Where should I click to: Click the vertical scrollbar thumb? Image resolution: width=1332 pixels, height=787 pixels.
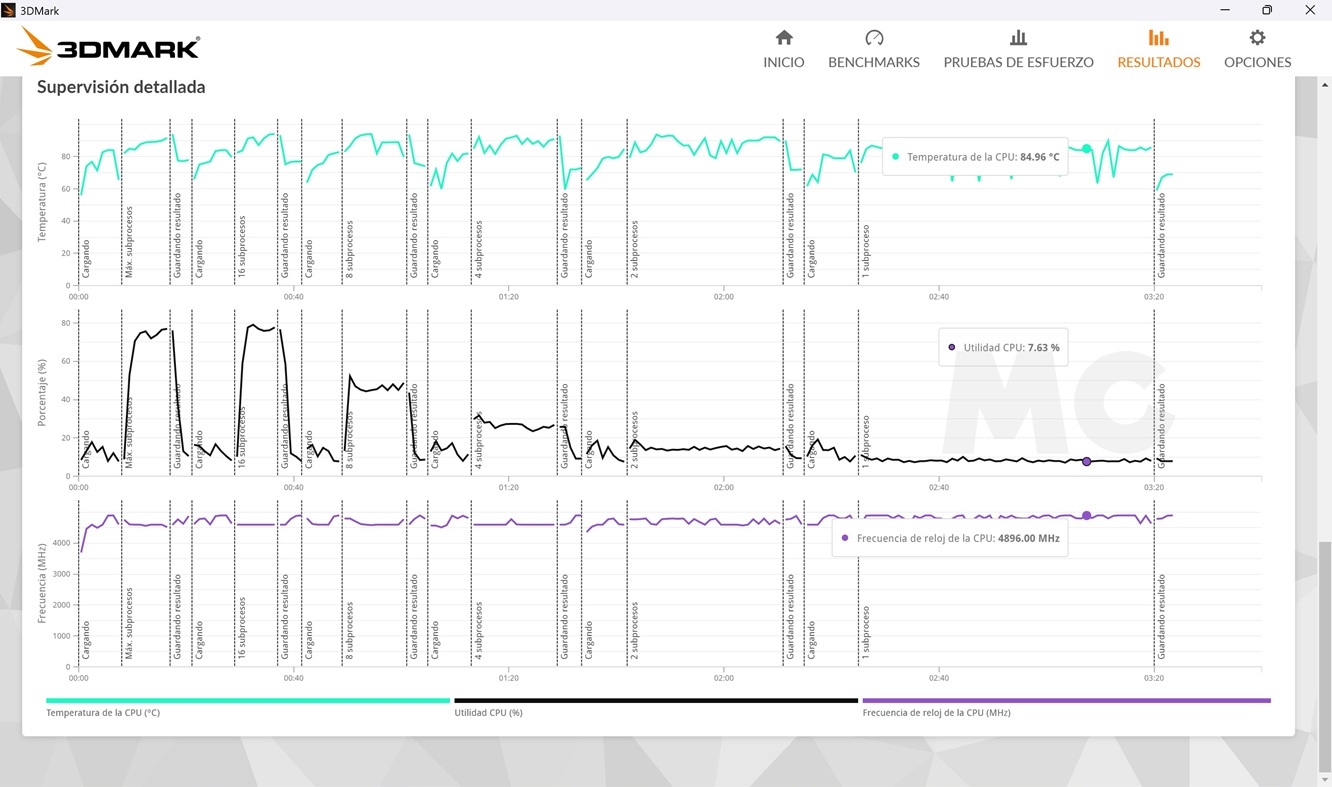[x=1324, y=655]
